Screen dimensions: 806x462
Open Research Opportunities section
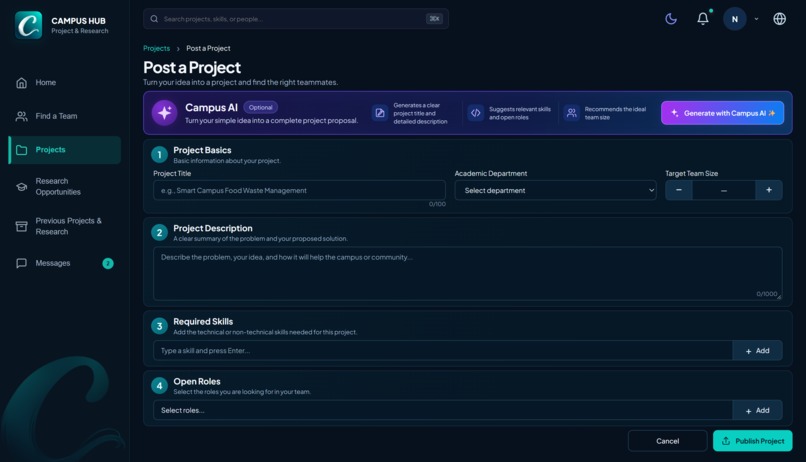point(65,187)
